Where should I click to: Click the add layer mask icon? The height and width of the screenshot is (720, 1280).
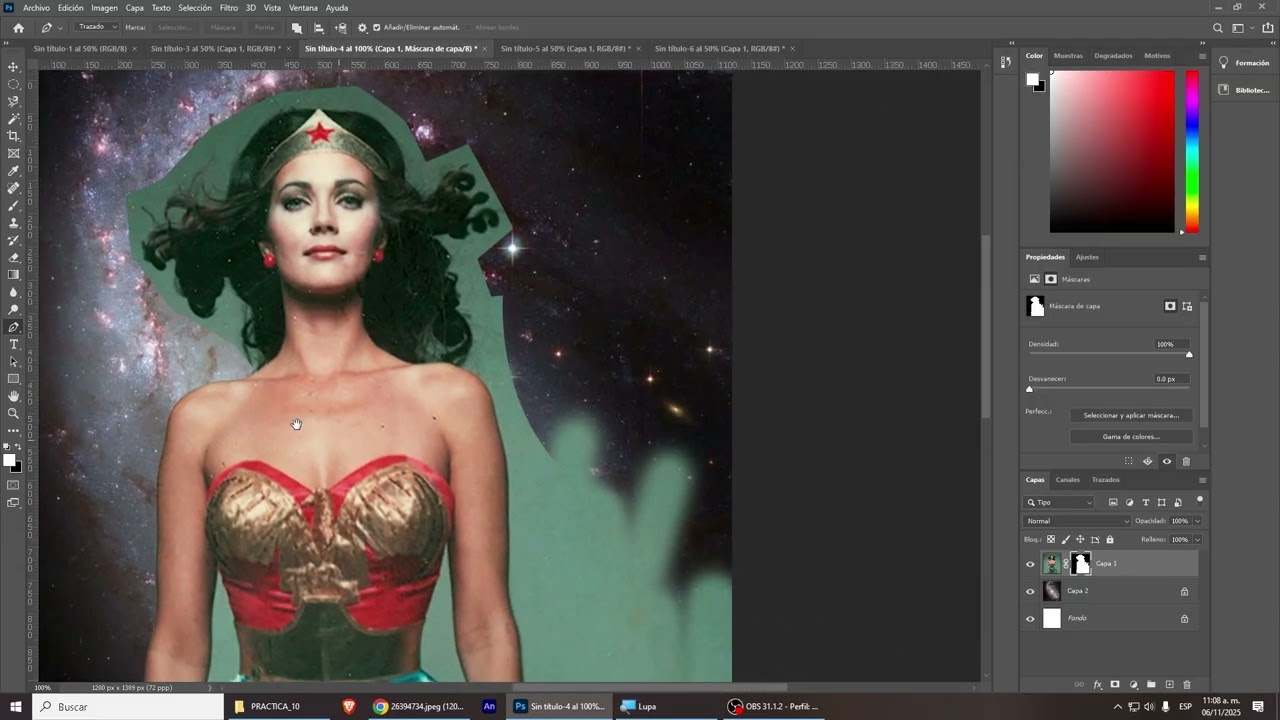(1115, 685)
